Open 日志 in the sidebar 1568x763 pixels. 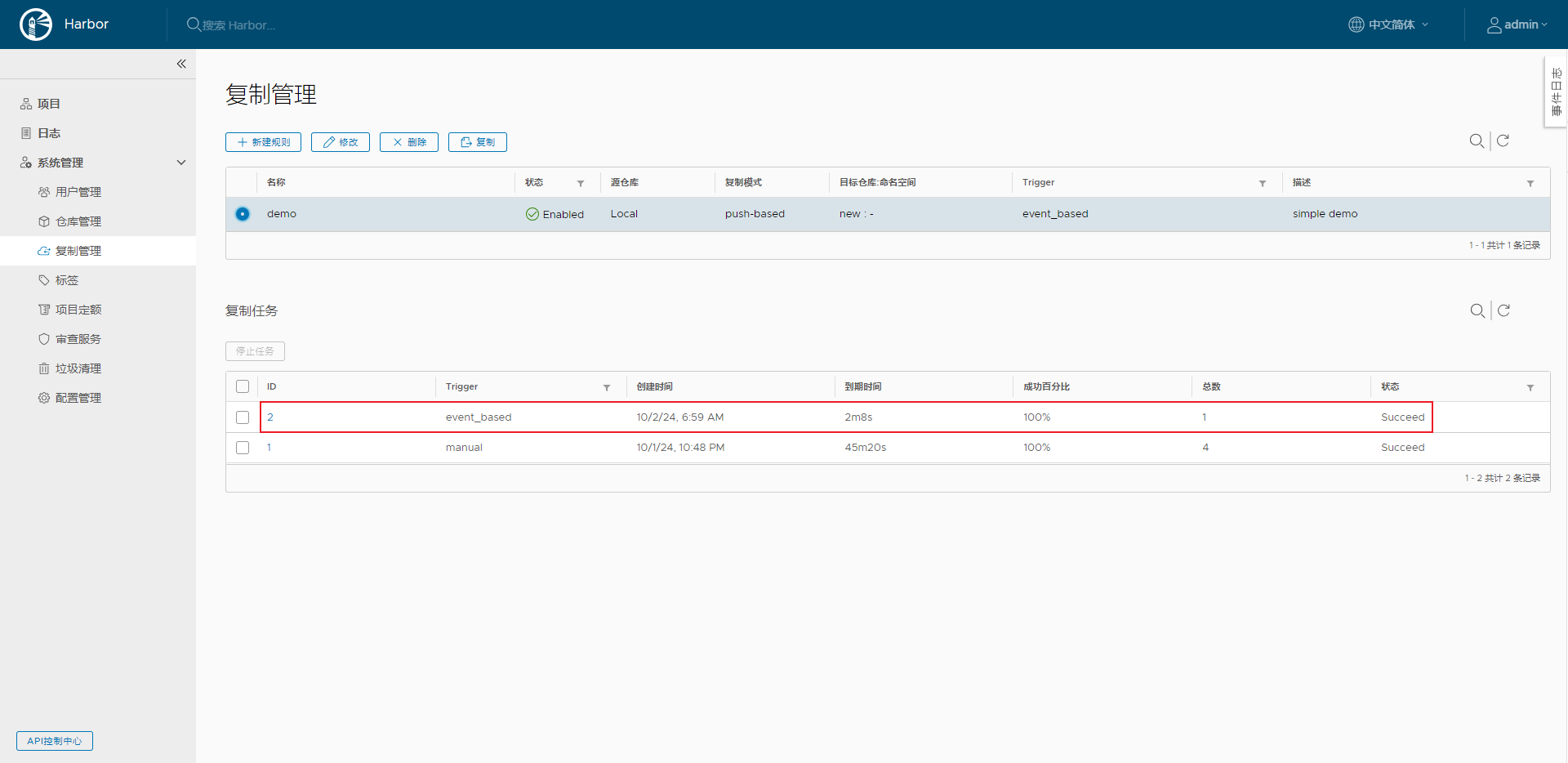[x=49, y=133]
